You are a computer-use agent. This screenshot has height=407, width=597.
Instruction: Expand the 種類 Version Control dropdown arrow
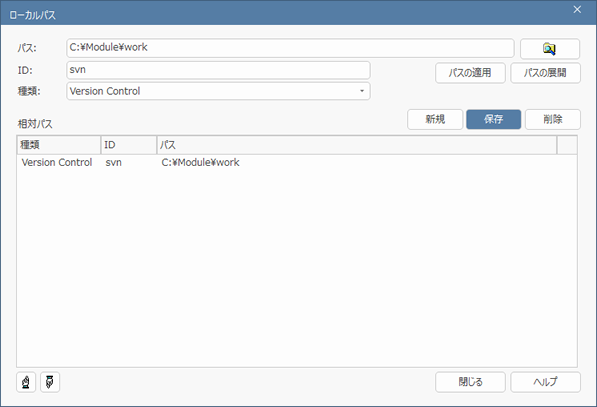coord(362,91)
